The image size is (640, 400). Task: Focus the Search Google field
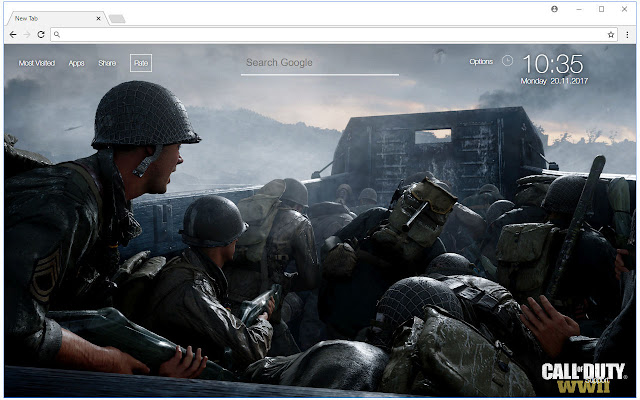(320, 64)
